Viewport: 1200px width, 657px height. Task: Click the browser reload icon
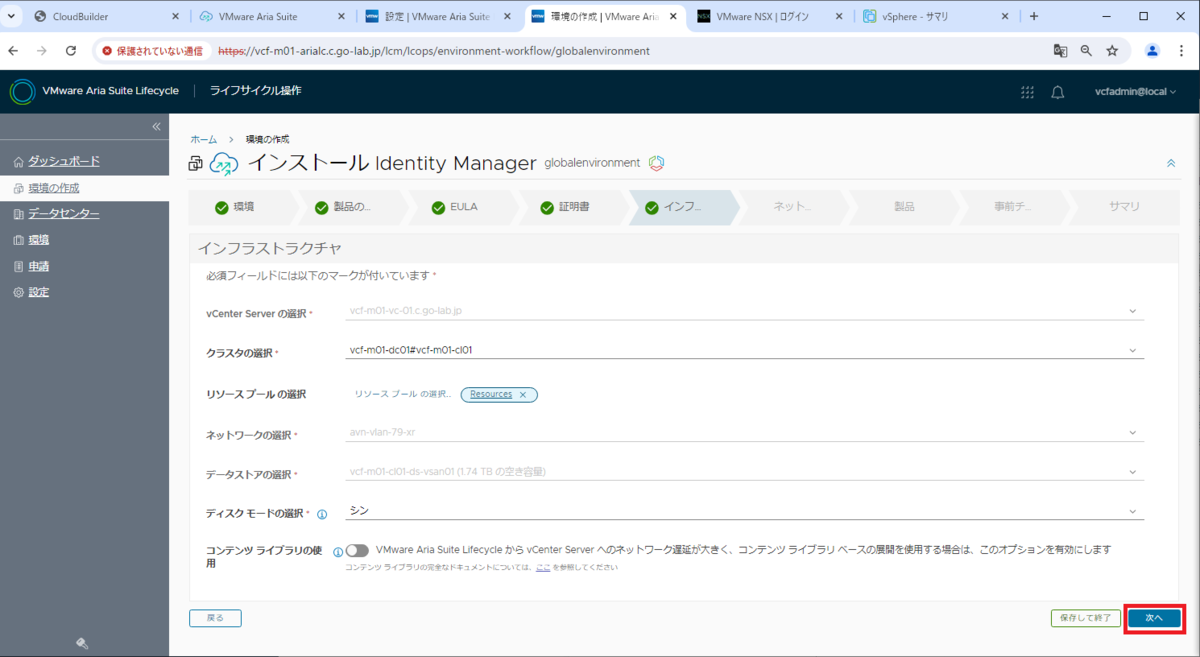point(71,50)
